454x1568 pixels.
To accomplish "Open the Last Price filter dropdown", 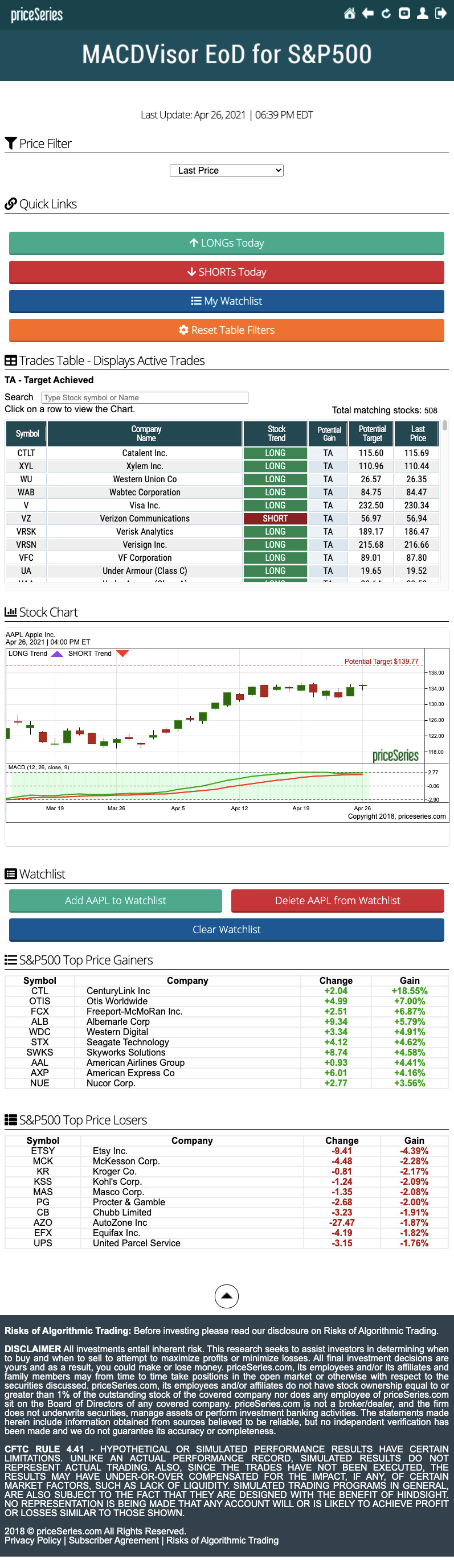I will [227, 170].
